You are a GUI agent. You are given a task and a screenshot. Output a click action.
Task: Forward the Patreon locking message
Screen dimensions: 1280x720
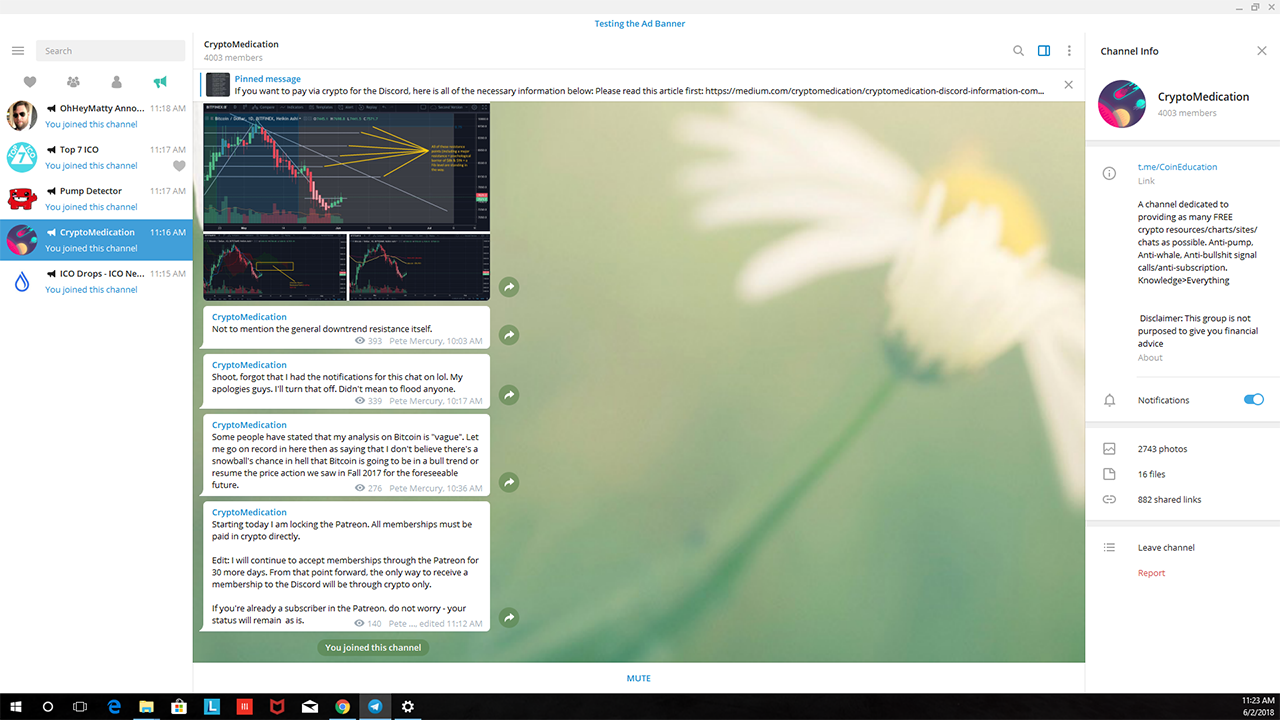click(509, 618)
